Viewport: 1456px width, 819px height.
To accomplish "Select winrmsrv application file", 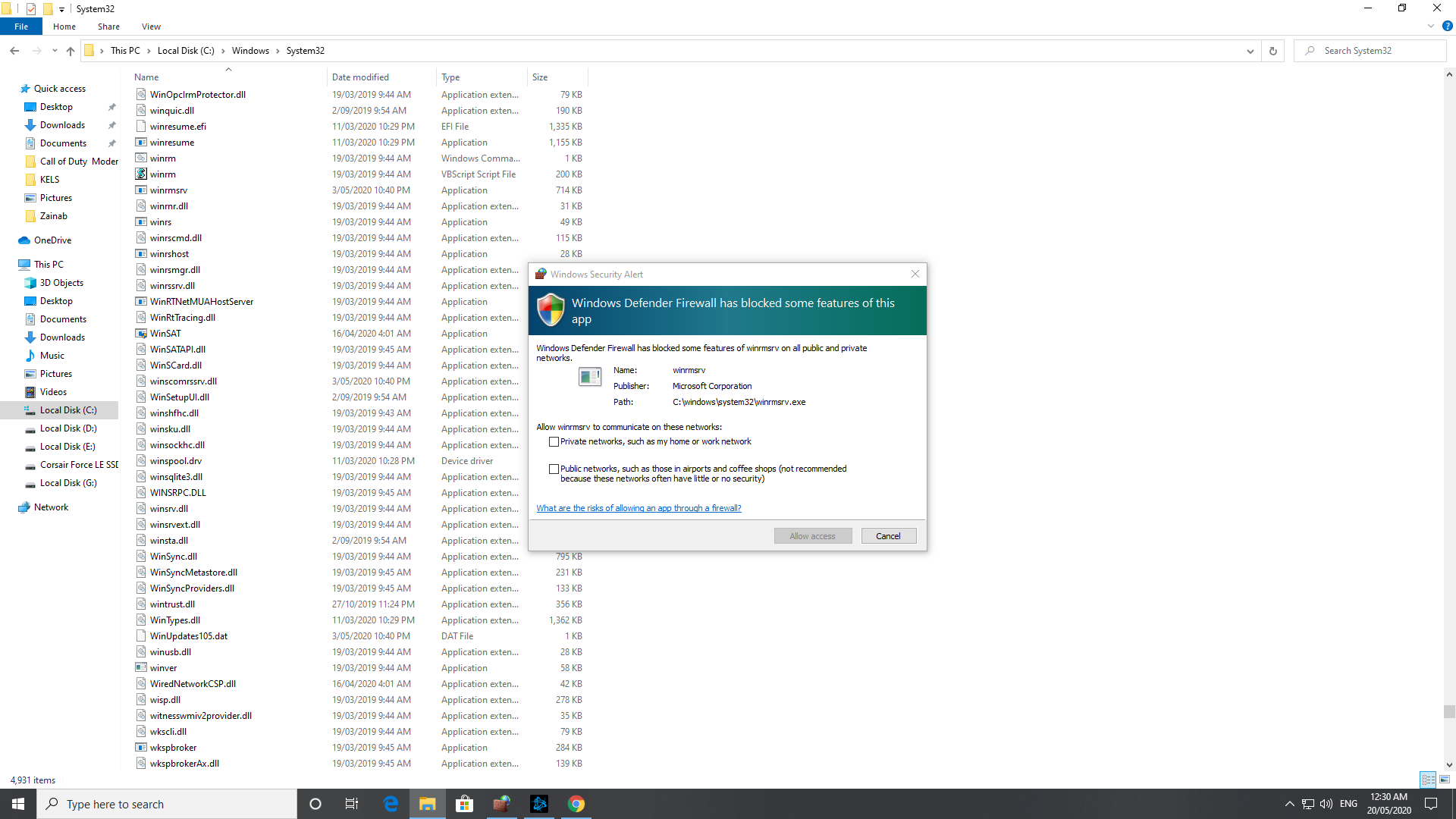I will pyautogui.click(x=168, y=190).
